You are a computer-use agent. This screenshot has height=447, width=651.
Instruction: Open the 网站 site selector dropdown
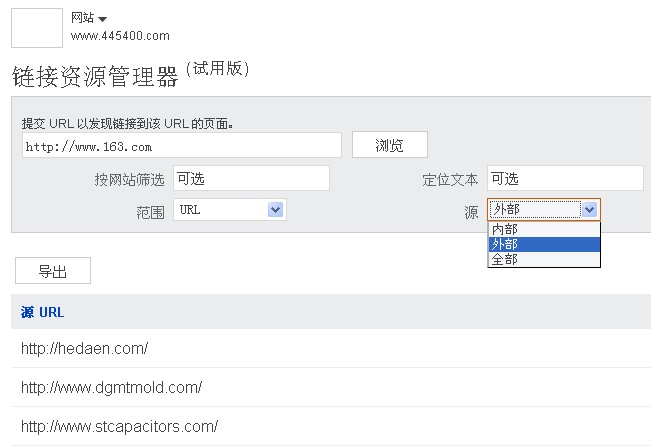pos(102,19)
